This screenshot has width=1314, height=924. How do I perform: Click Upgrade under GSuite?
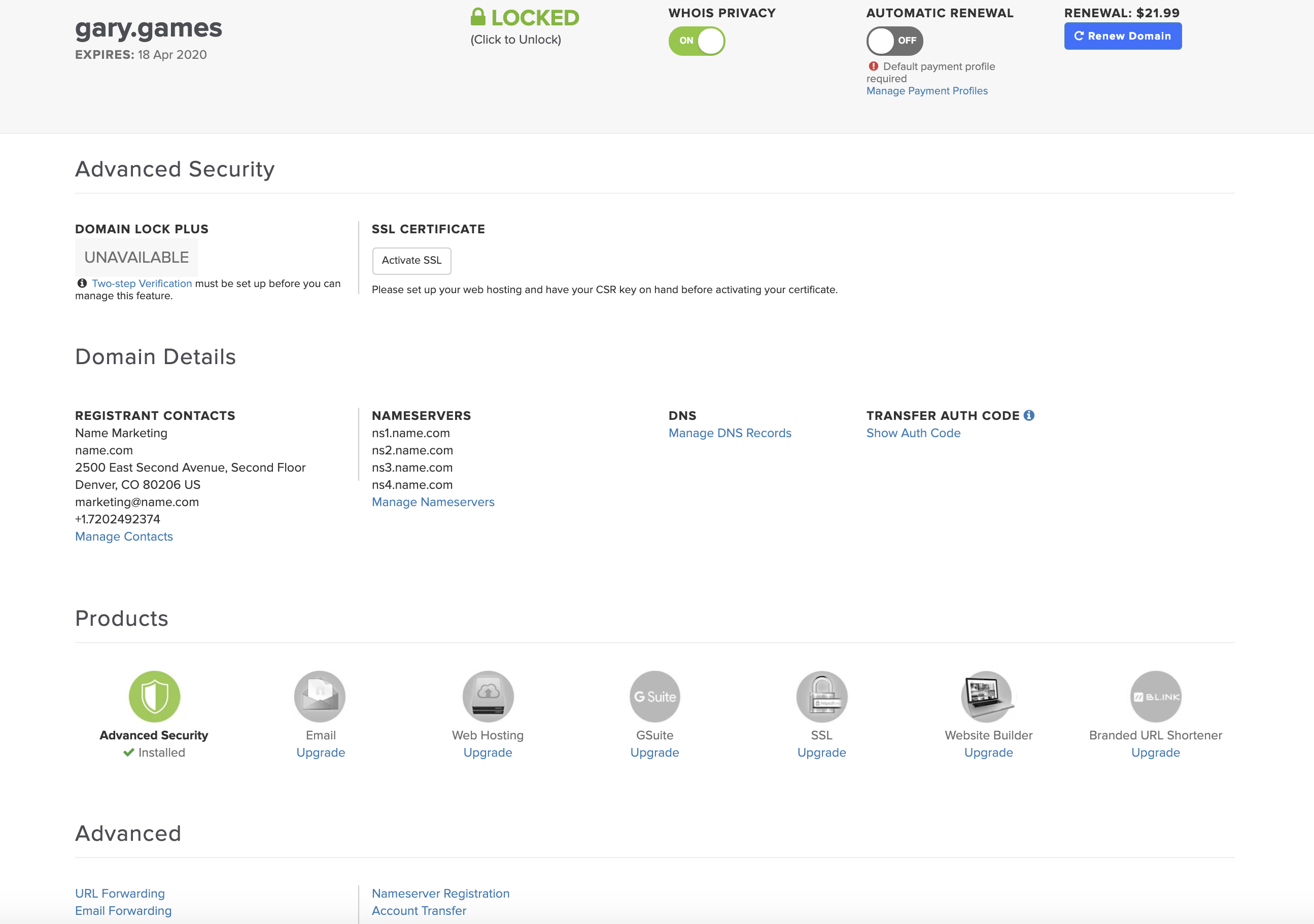pyautogui.click(x=654, y=753)
